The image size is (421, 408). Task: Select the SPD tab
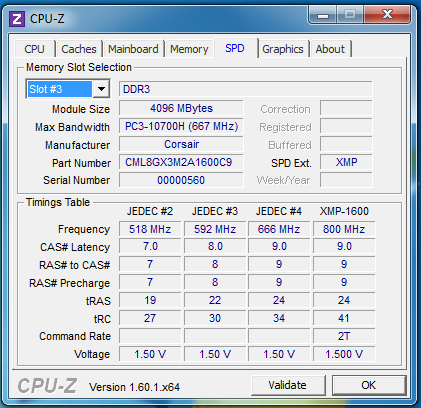[235, 48]
